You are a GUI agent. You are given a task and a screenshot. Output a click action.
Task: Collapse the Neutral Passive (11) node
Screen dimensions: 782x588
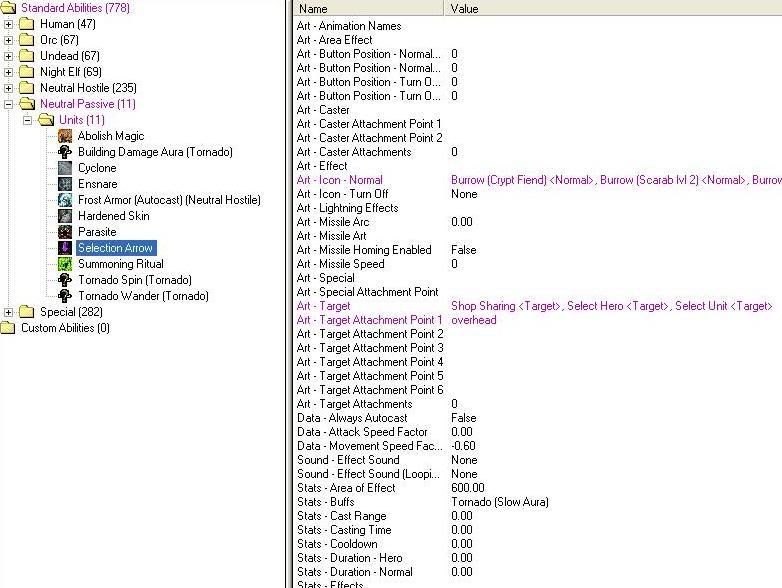click(x=8, y=104)
